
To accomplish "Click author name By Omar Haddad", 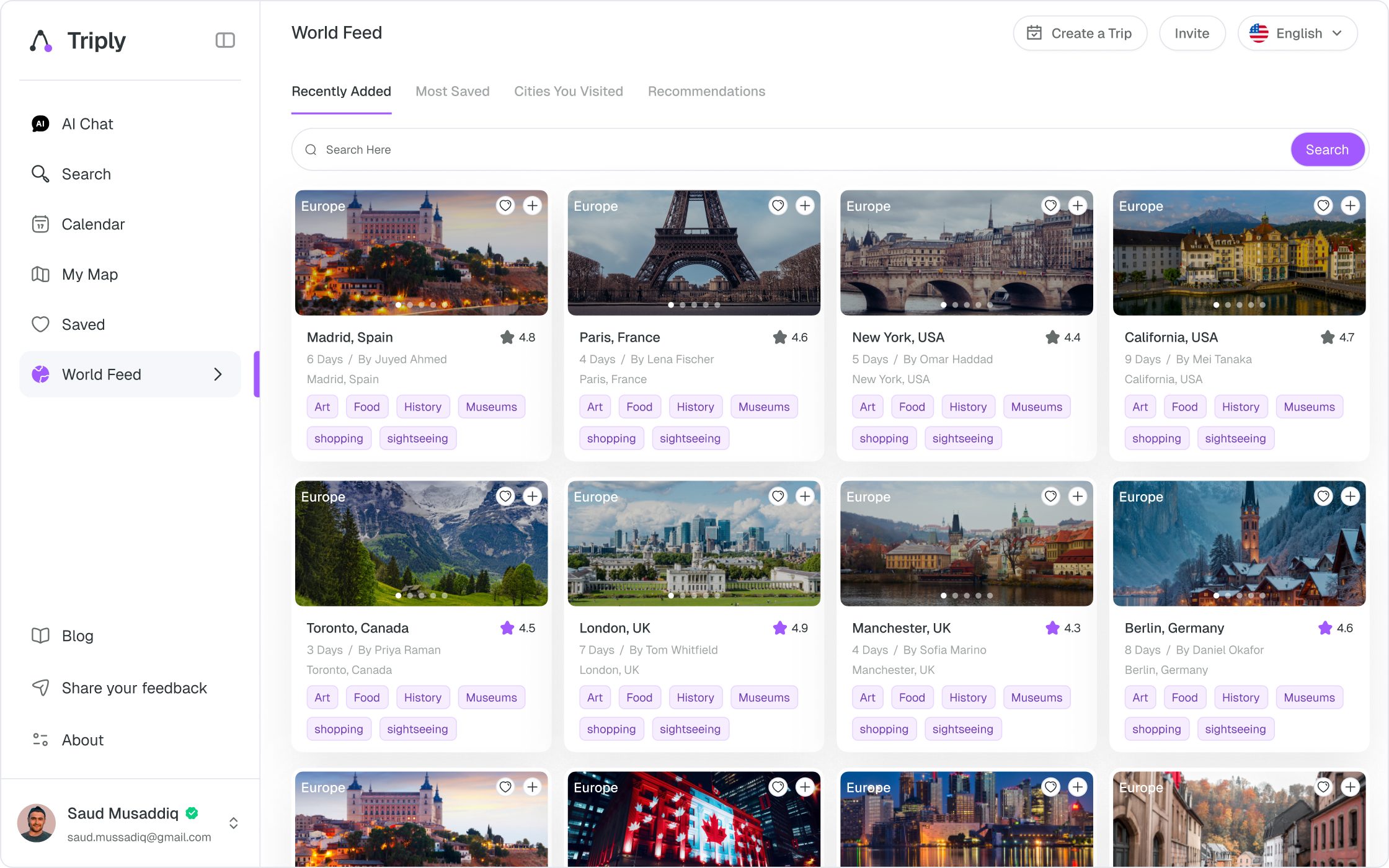I will 947,359.
